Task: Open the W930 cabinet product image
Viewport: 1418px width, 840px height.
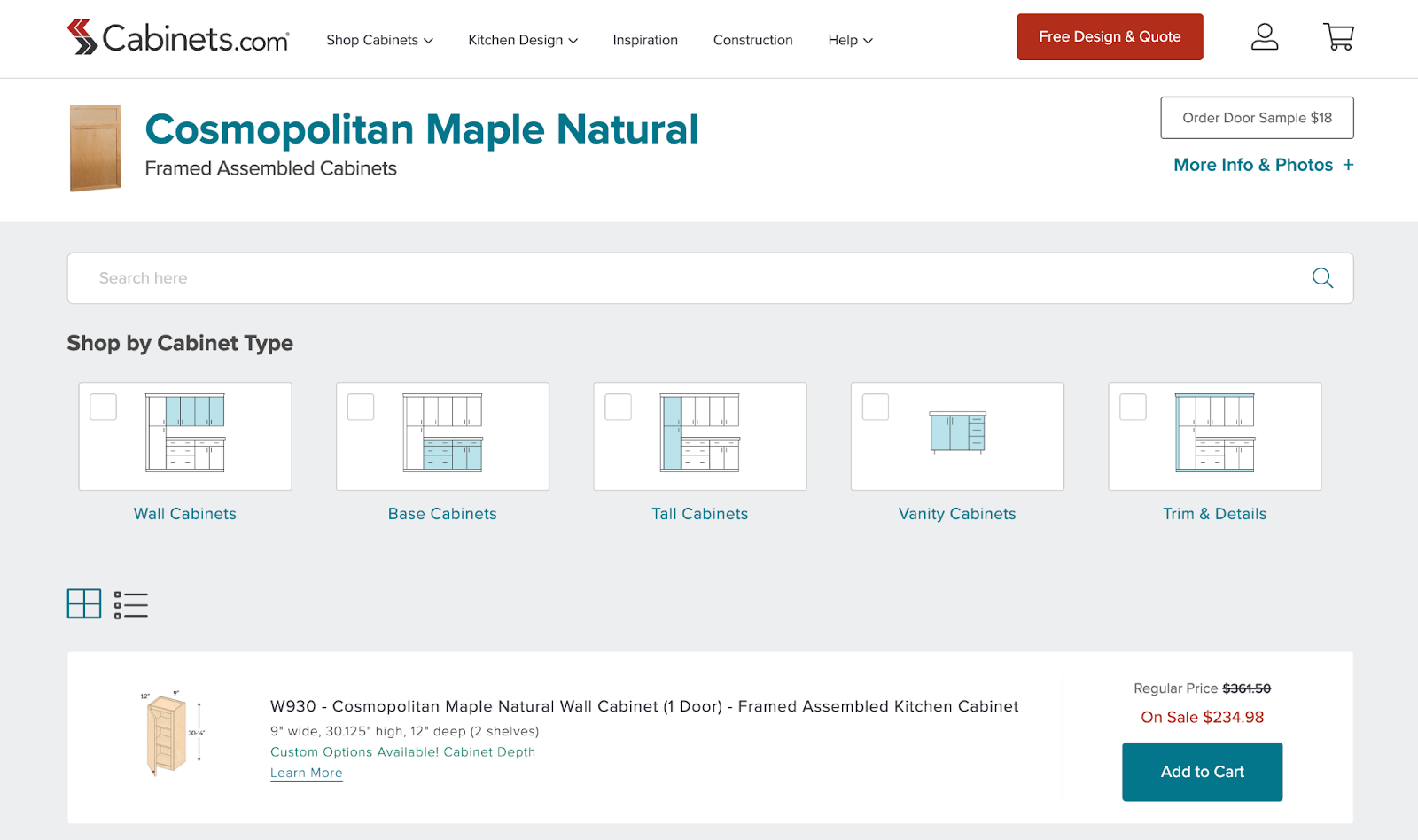Action: pos(171,735)
